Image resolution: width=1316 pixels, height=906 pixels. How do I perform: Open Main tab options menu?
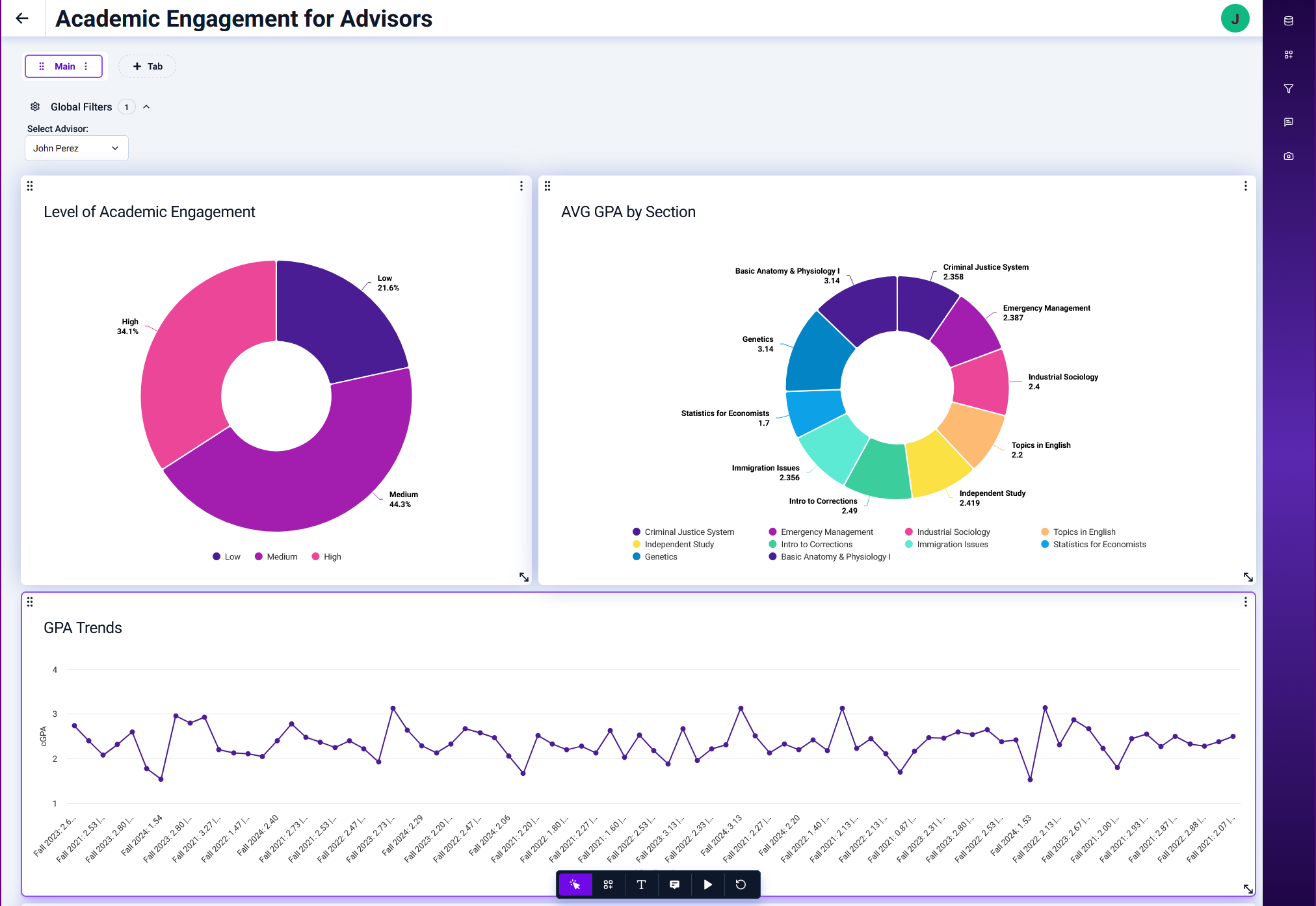[x=86, y=66]
